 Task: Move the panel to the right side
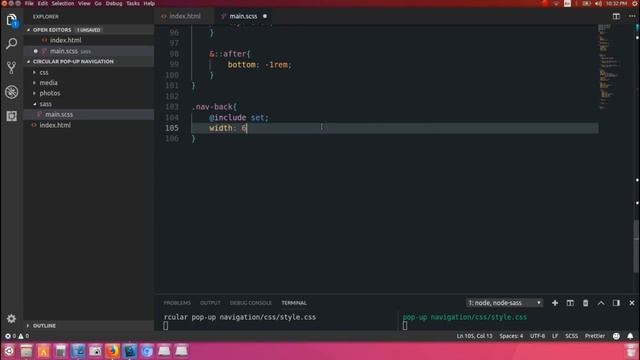[x=616, y=303]
